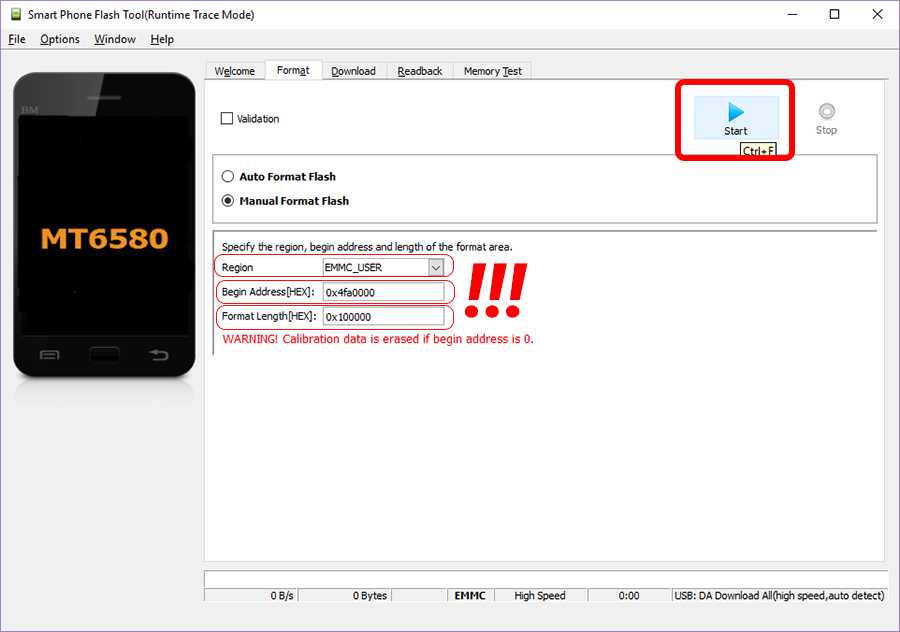Click the Begin Address hex field
The width and height of the screenshot is (900, 632).
(383, 292)
